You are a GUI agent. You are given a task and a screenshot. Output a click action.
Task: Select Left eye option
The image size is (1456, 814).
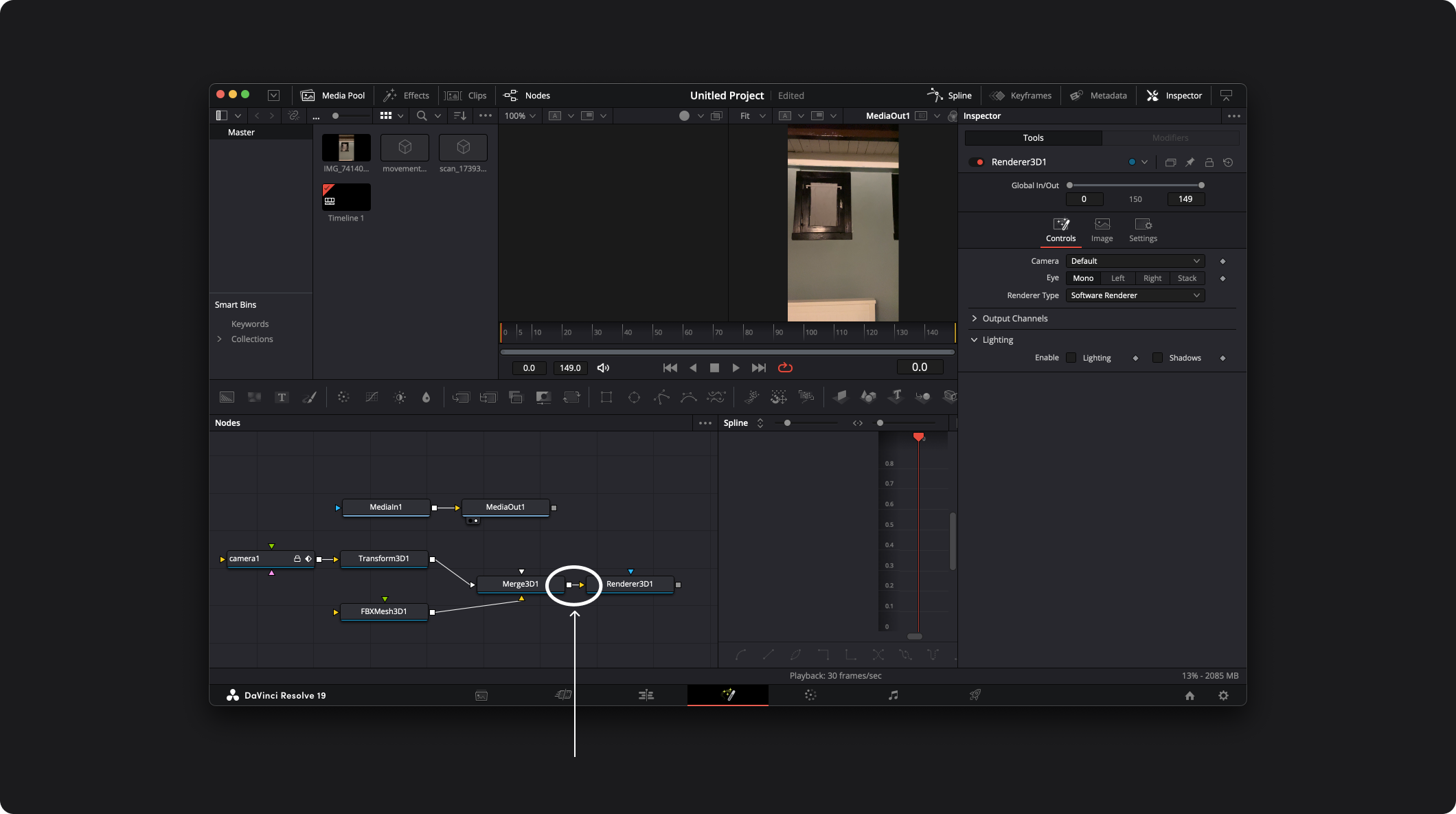tap(1117, 278)
